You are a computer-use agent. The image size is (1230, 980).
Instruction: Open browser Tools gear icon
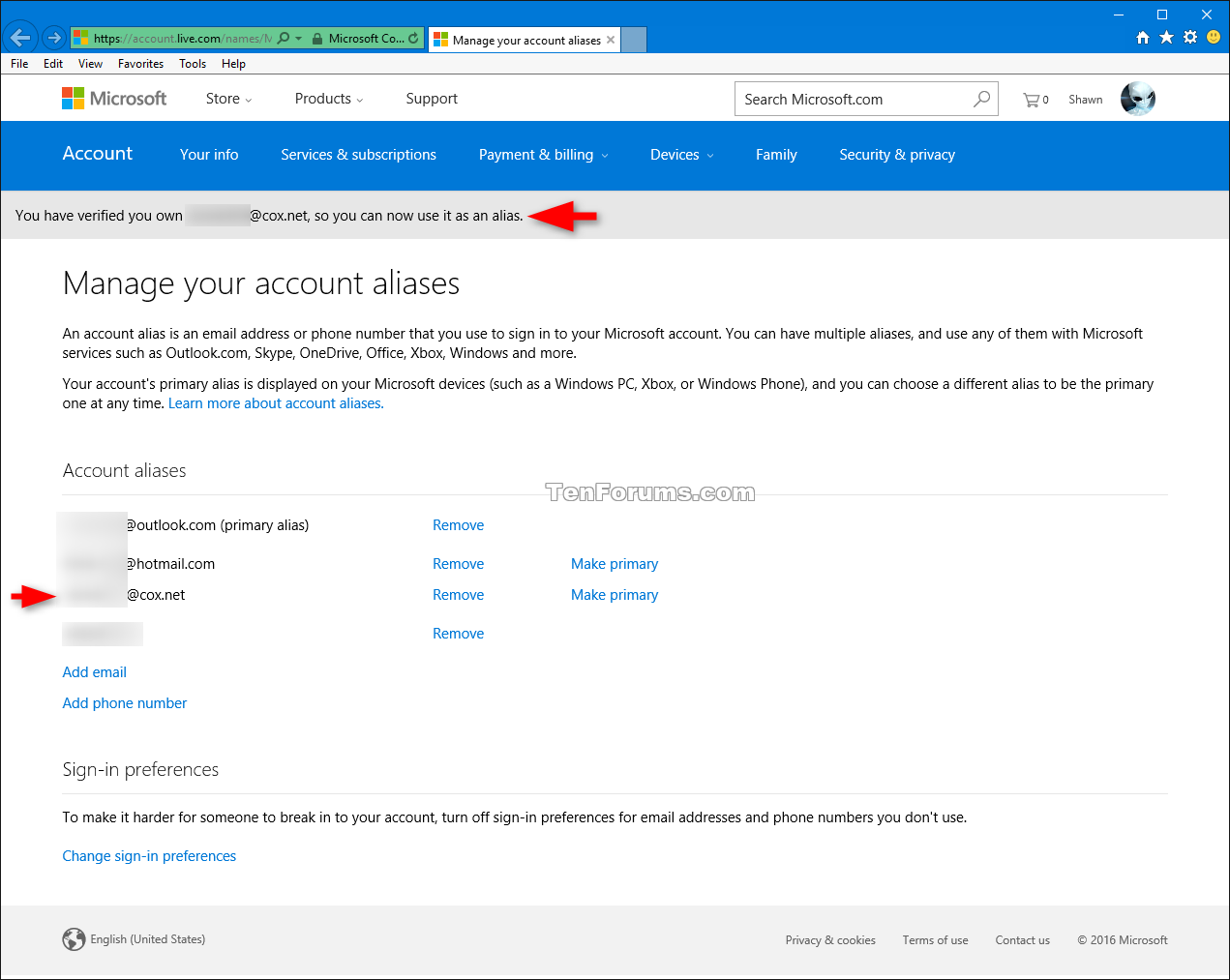coord(1190,38)
